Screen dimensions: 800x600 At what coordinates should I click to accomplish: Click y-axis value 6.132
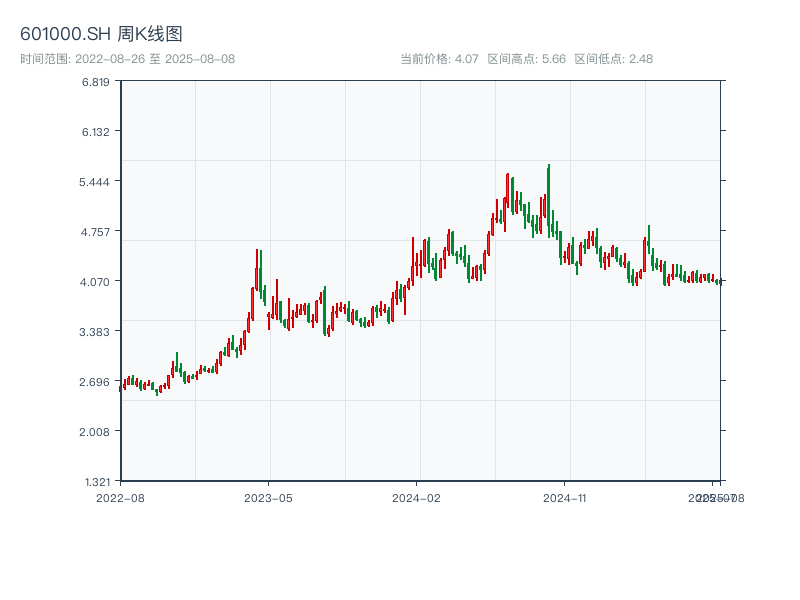click(96, 132)
